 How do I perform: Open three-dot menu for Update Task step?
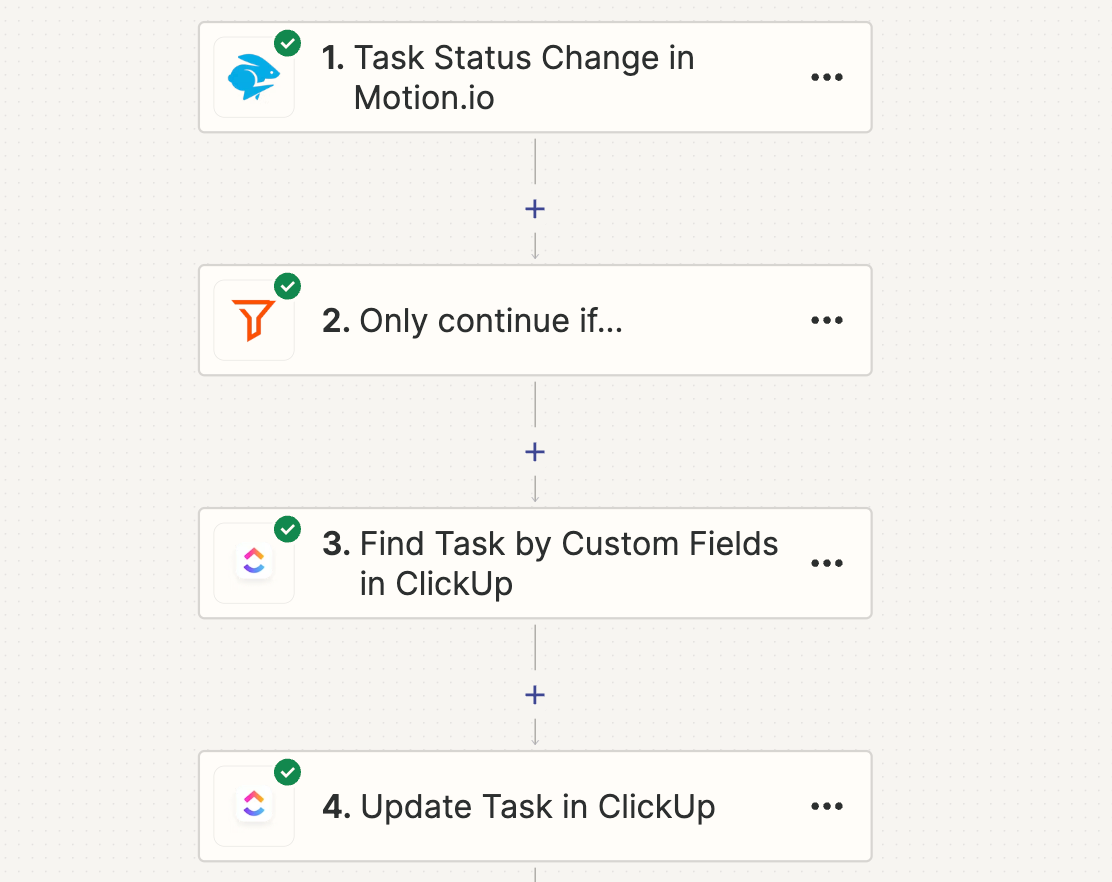tap(827, 807)
